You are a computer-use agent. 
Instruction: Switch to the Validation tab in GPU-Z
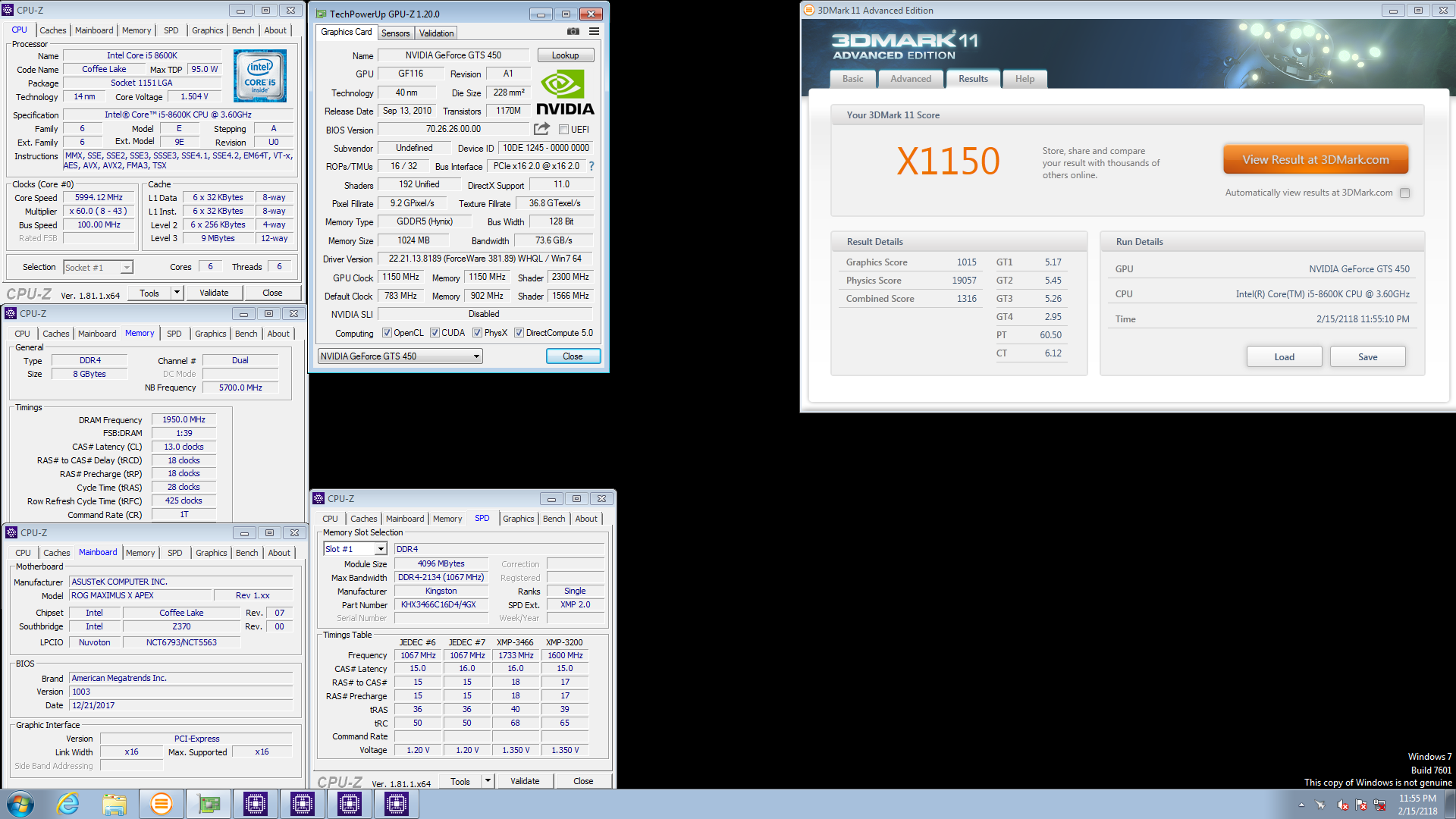[436, 33]
